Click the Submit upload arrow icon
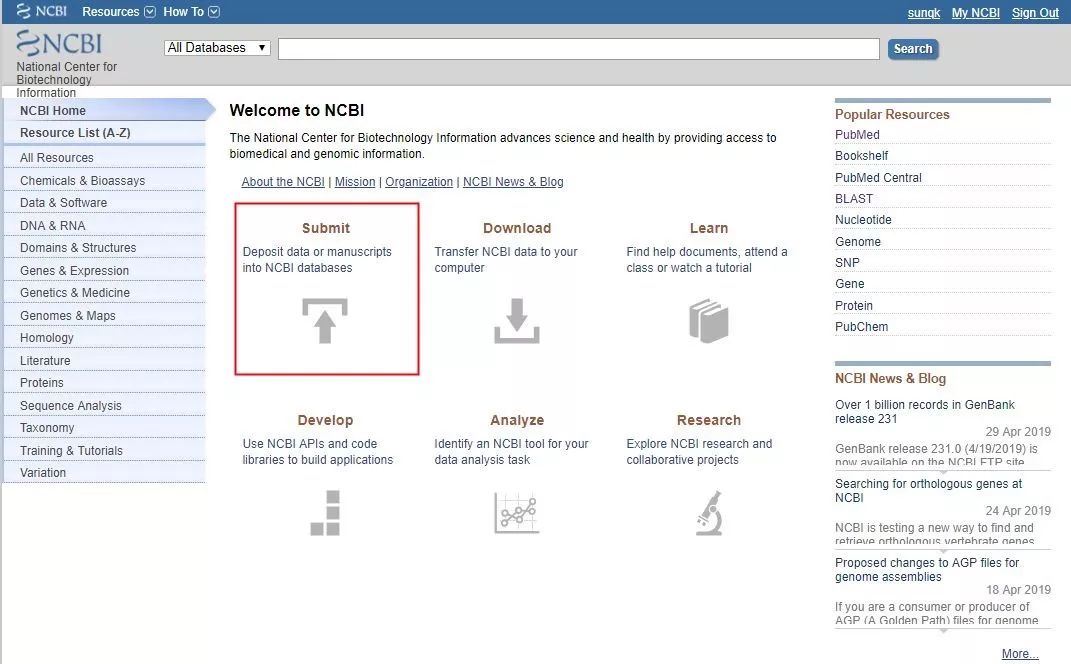The height and width of the screenshot is (664, 1071). point(325,320)
